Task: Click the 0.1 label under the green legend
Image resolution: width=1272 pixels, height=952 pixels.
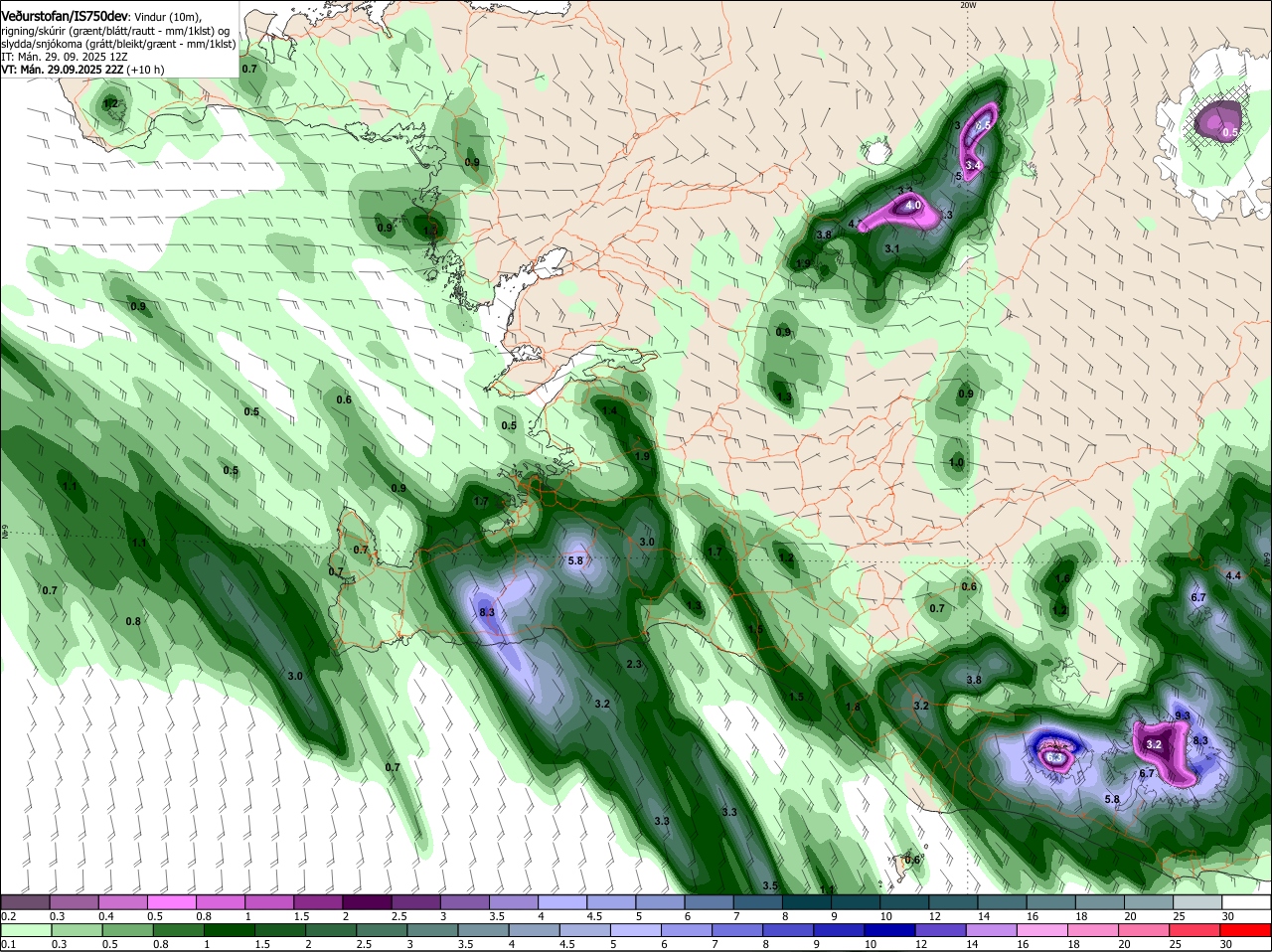Action: pyautogui.click(x=8, y=945)
